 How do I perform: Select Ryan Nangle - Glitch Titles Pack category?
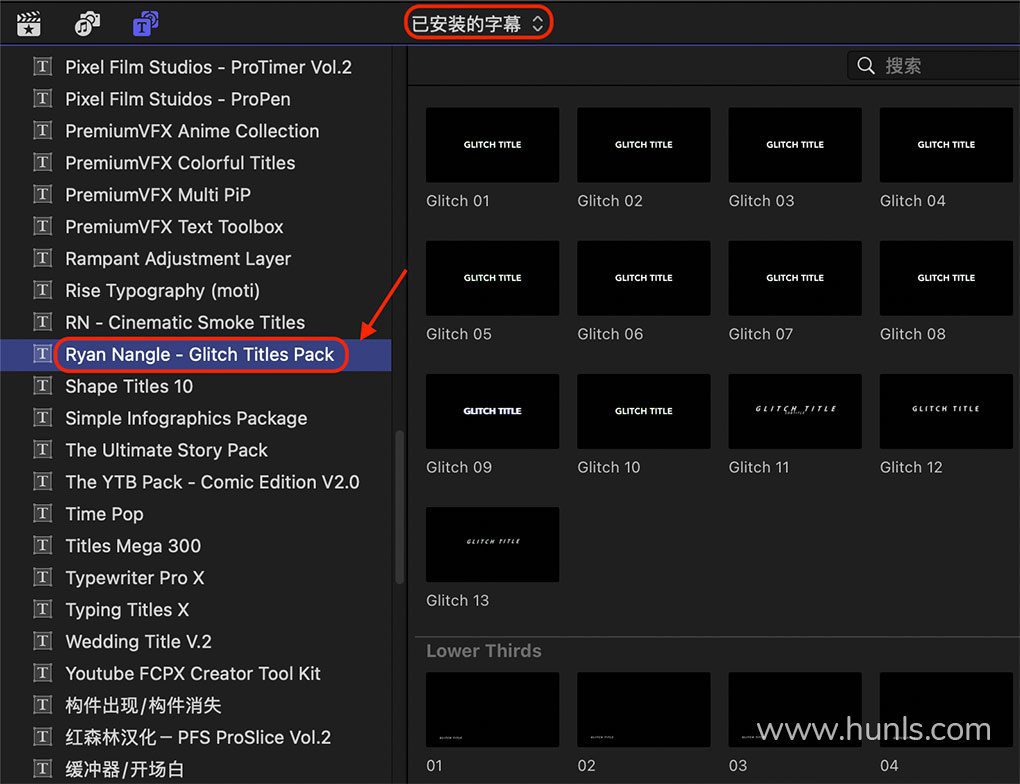(199, 354)
